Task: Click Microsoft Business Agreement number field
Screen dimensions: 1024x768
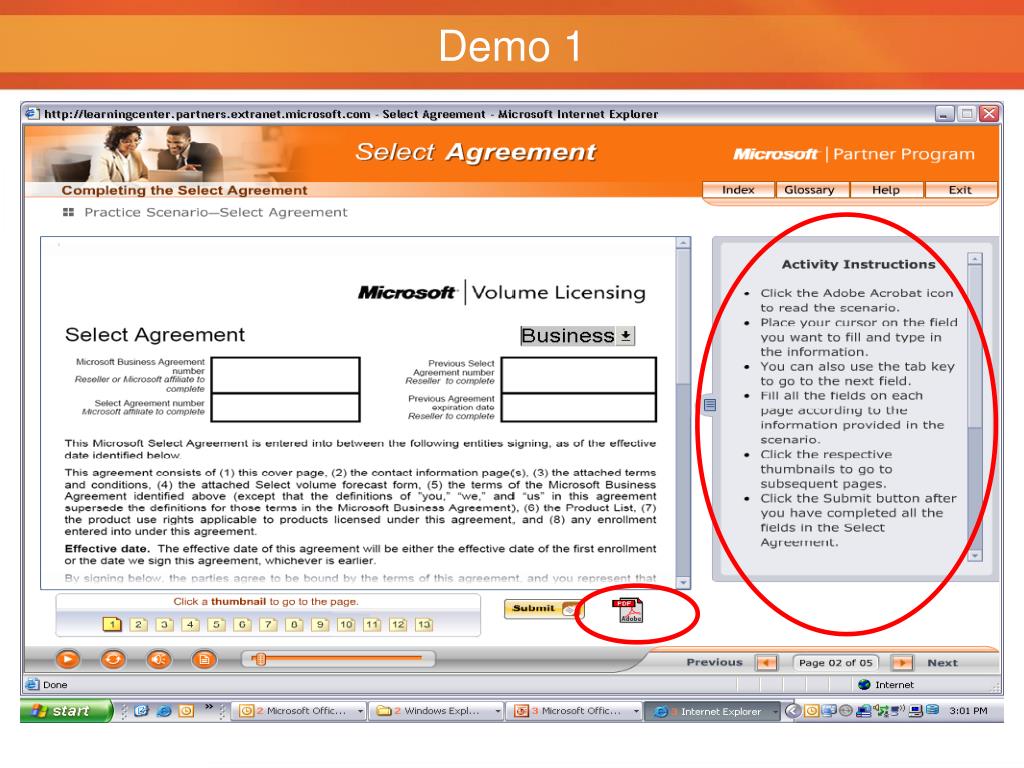Action: (285, 375)
